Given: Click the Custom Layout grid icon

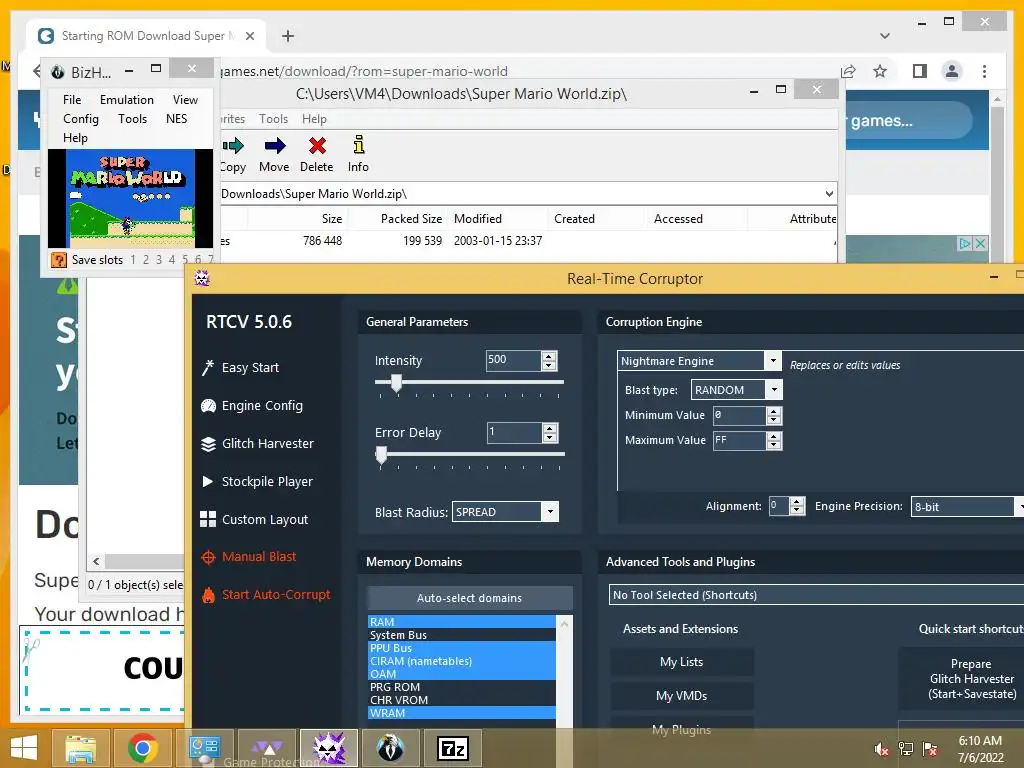Looking at the screenshot, I should click(x=208, y=519).
